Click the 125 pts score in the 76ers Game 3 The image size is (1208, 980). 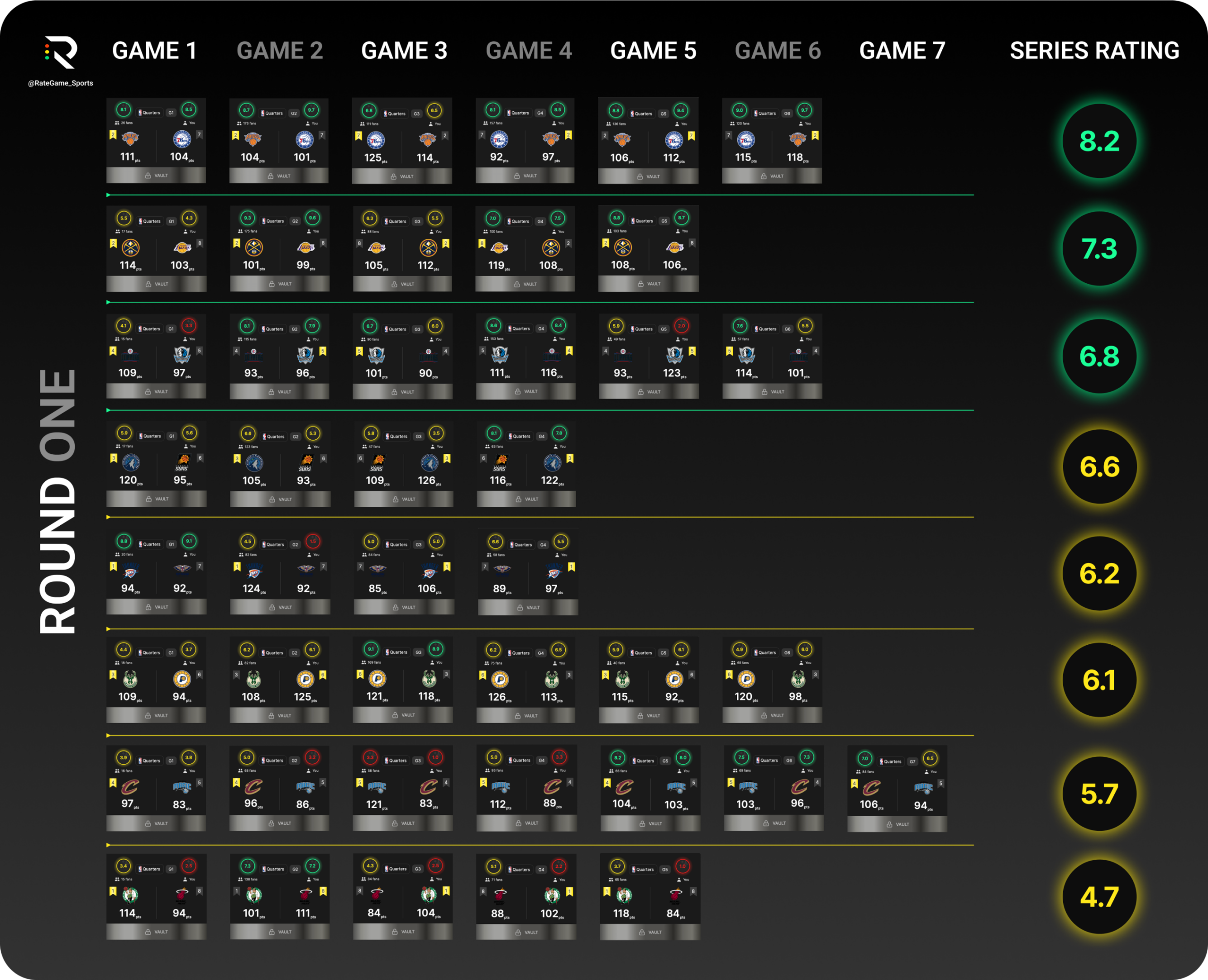click(376, 158)
